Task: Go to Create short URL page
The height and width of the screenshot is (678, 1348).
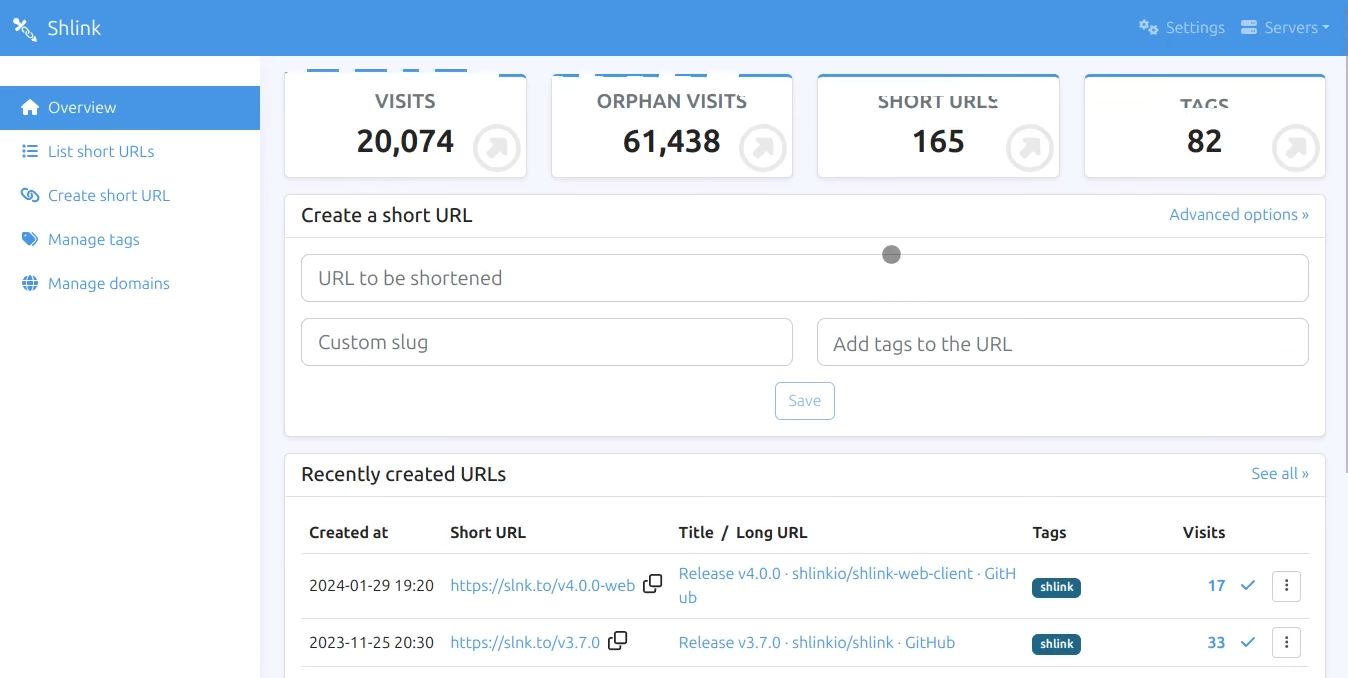Action: click(130, 196)
